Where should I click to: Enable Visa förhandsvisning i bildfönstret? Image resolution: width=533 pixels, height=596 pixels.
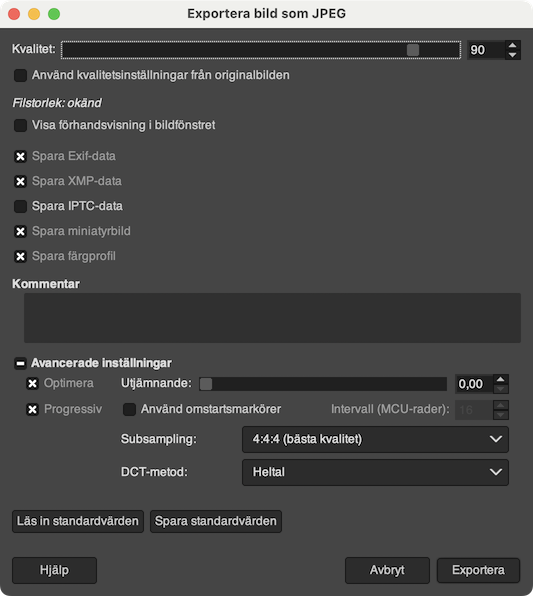tap(20, 125)
